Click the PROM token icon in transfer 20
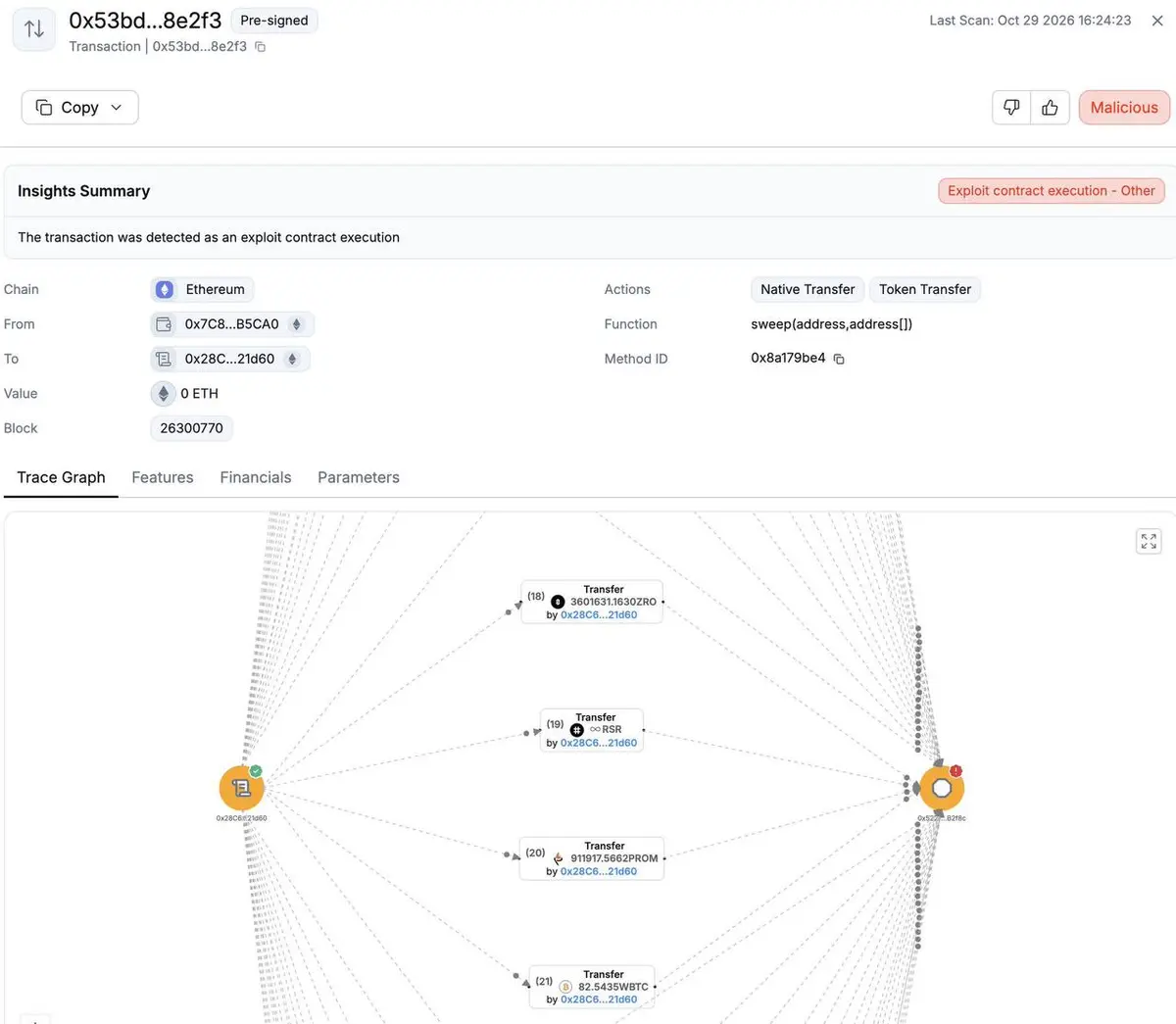1176x1024 pixels. pos(559,858)
